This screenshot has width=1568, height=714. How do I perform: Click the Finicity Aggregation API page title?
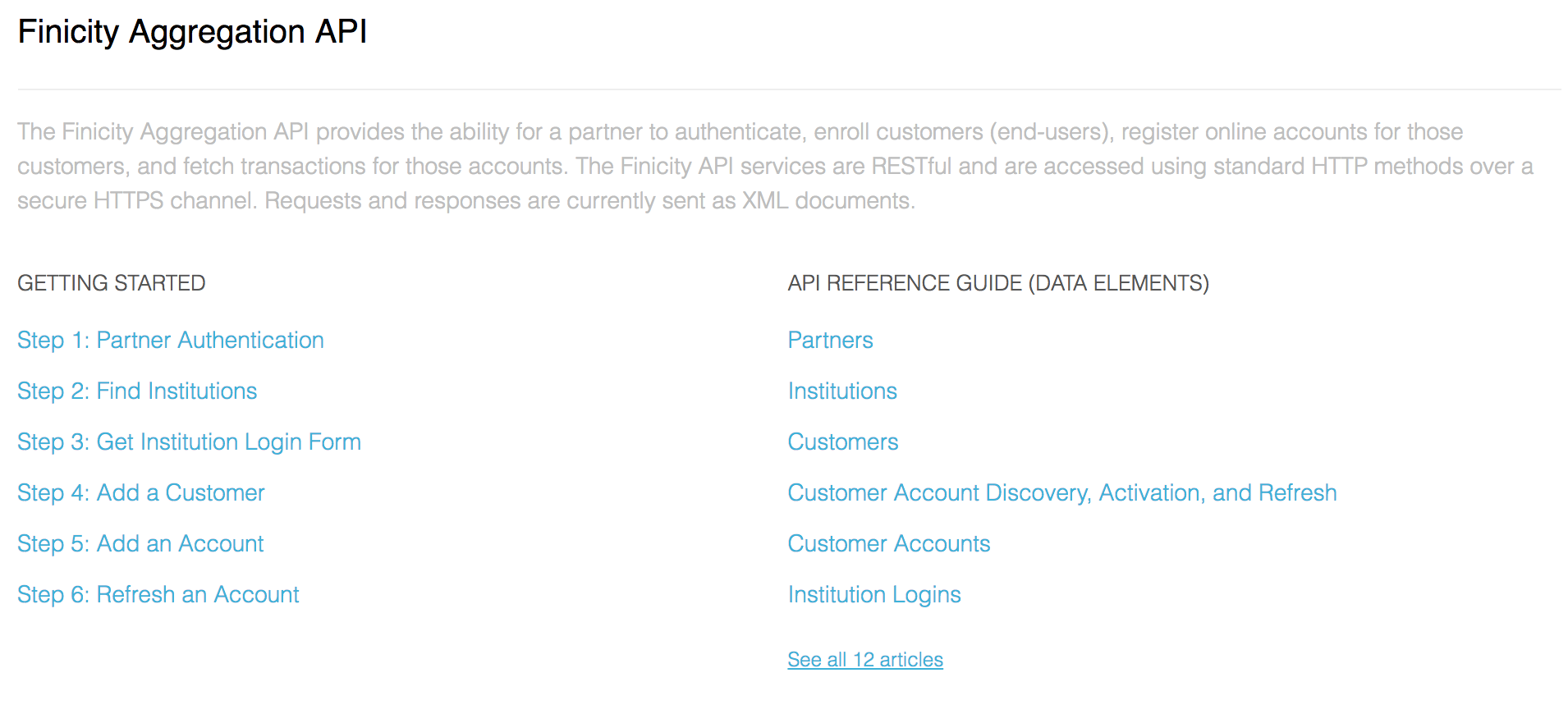(x=192, y=32)
